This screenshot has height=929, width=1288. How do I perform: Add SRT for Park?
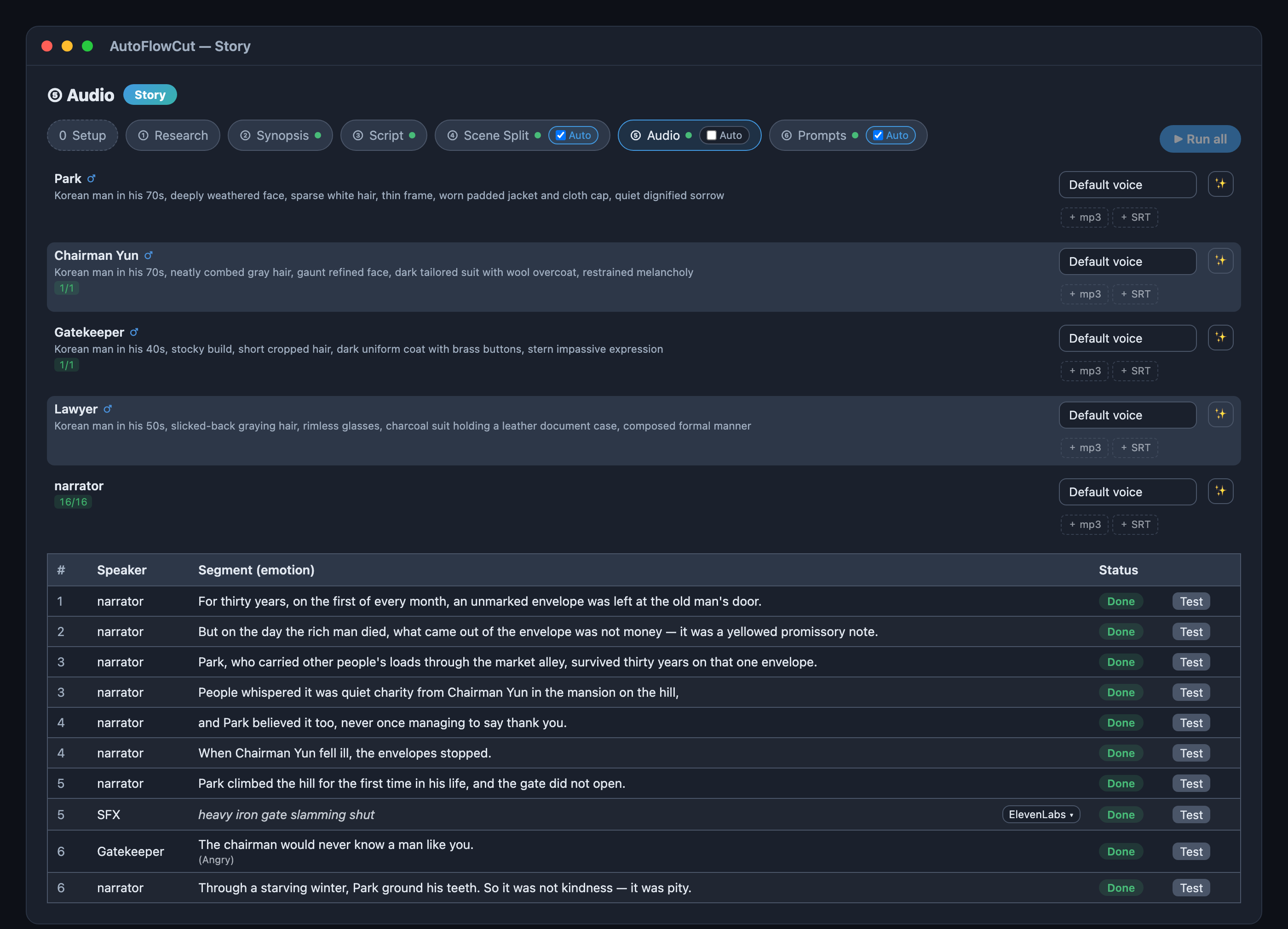[1135, 217]
